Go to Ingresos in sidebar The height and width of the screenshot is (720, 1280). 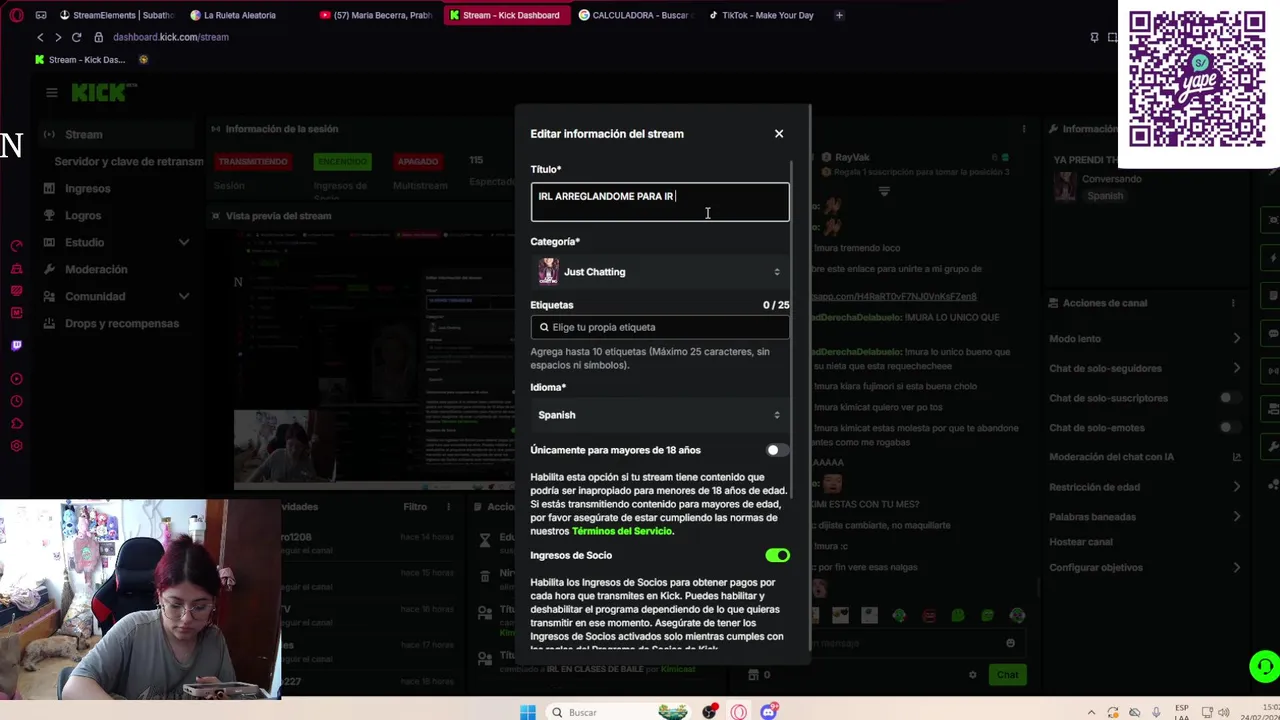tap(88, 188)
